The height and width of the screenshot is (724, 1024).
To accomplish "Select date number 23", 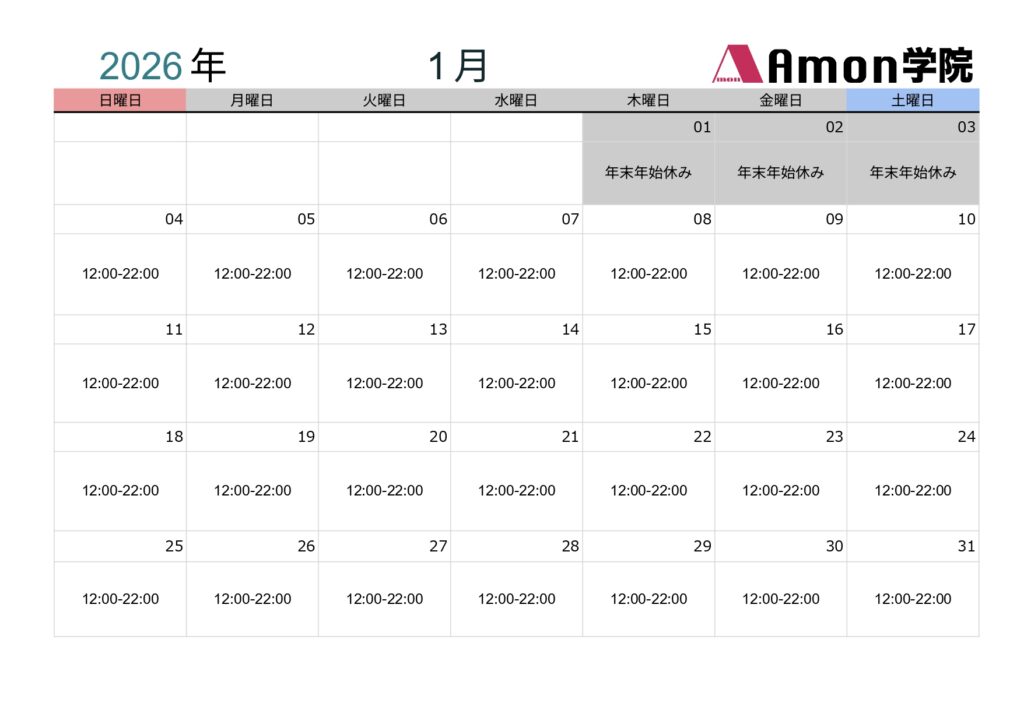I will click(834, 436).
